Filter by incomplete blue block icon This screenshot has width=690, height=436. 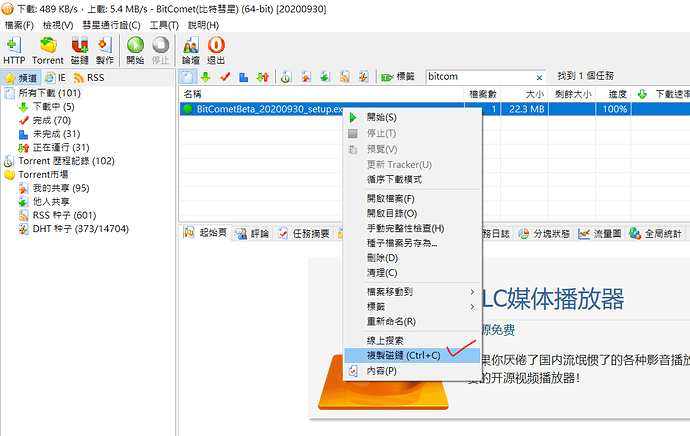pyautogui.click(x=243, y=77)
